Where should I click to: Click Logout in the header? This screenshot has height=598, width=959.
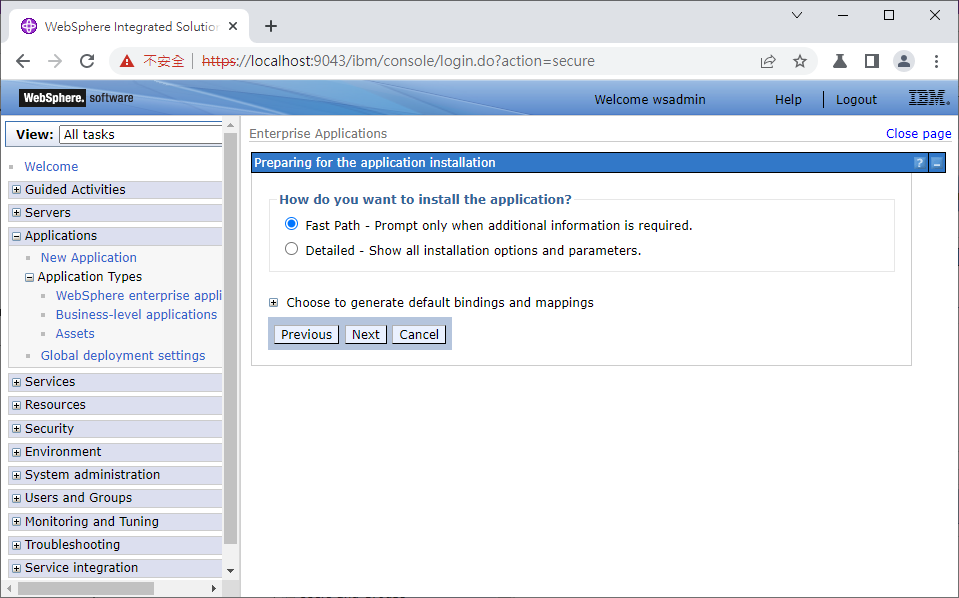(x=856, y=99)
